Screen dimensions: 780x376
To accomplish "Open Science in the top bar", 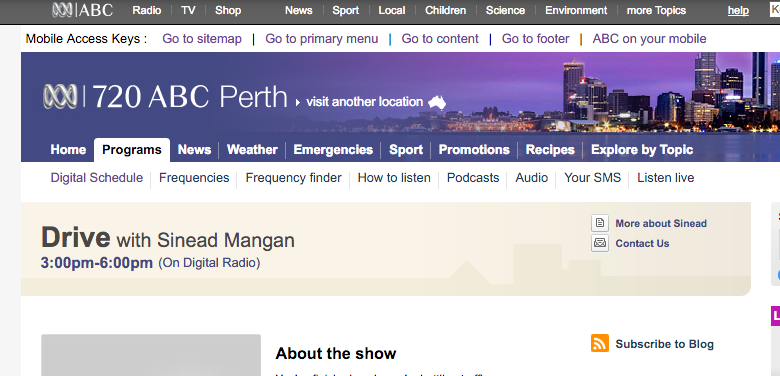I will point(505,10).
